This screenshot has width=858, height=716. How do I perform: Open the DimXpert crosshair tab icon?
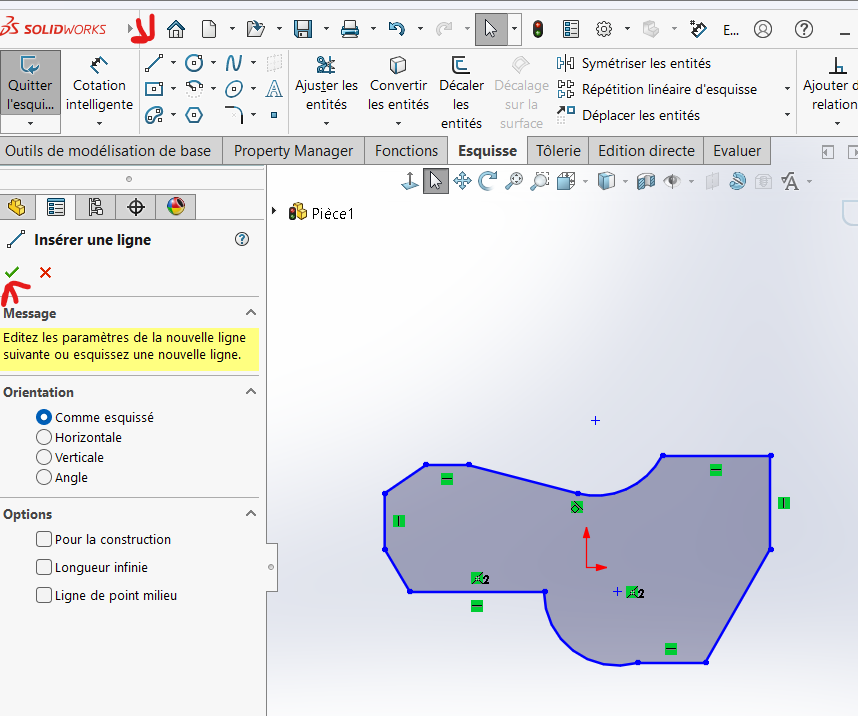click(x=136, y=207)
